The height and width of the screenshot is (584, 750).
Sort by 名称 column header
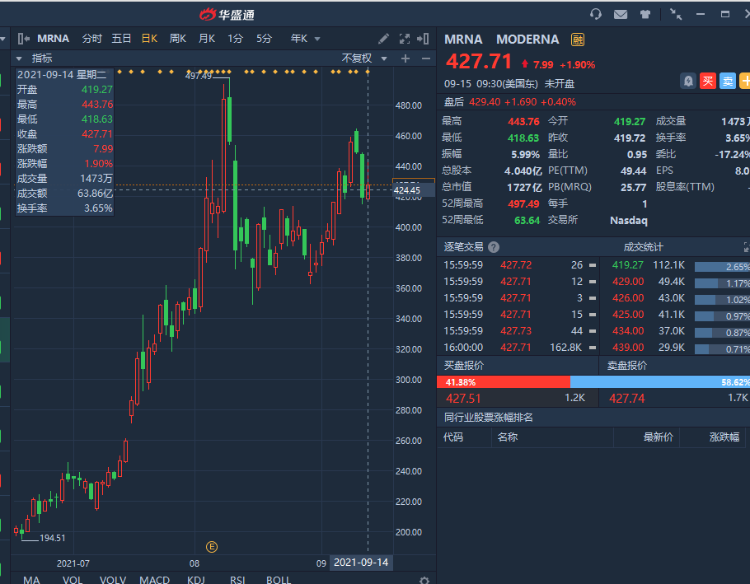(507, 437)
